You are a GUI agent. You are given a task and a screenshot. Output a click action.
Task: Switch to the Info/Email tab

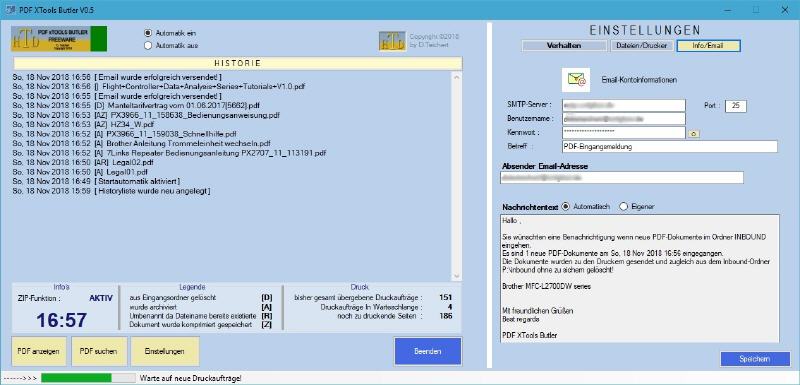coord(708,45)
